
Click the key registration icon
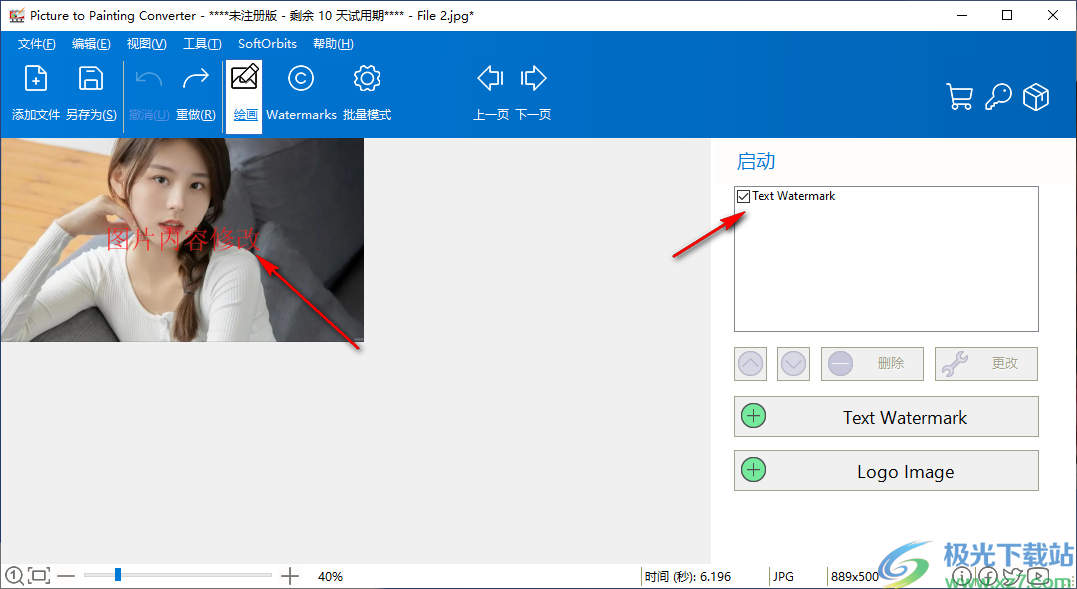coord(998,97)
